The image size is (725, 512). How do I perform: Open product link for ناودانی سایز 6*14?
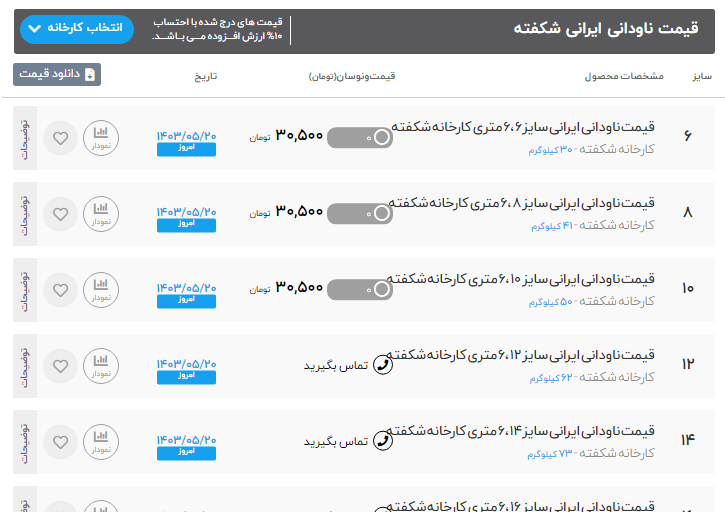[522, 431]
